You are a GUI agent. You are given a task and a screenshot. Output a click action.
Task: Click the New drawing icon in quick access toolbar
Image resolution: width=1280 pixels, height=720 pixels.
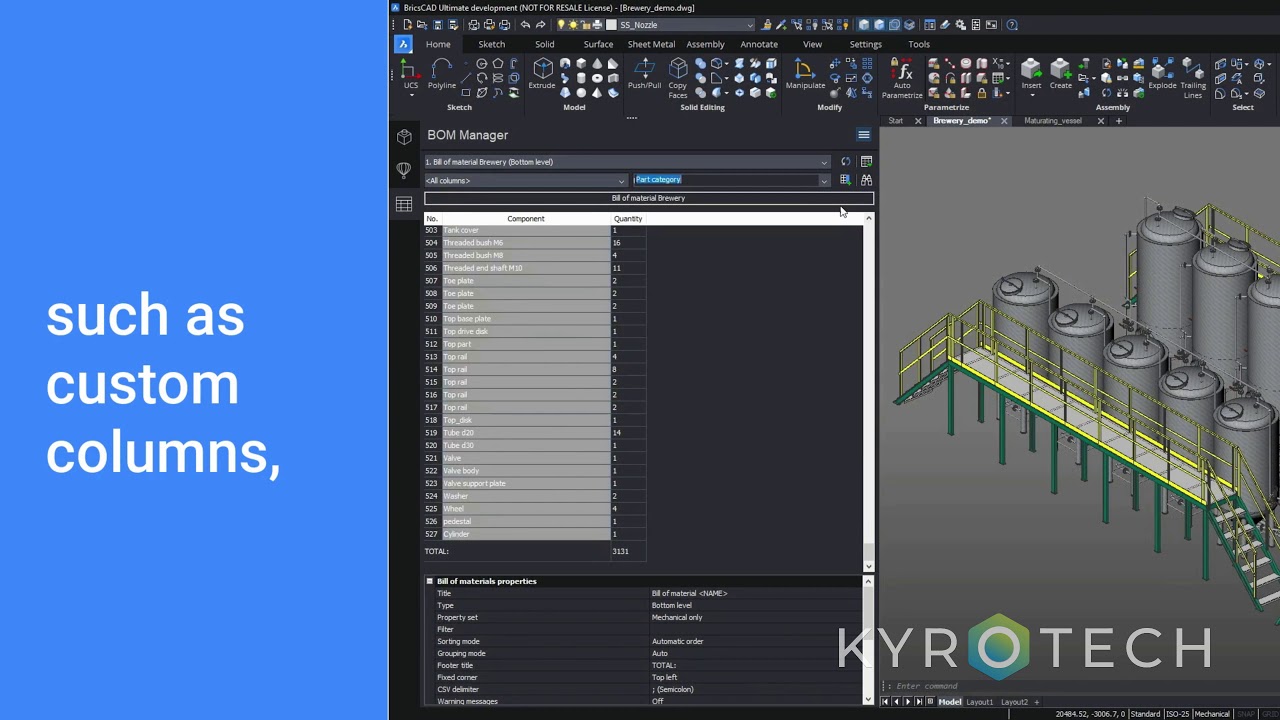407,25
